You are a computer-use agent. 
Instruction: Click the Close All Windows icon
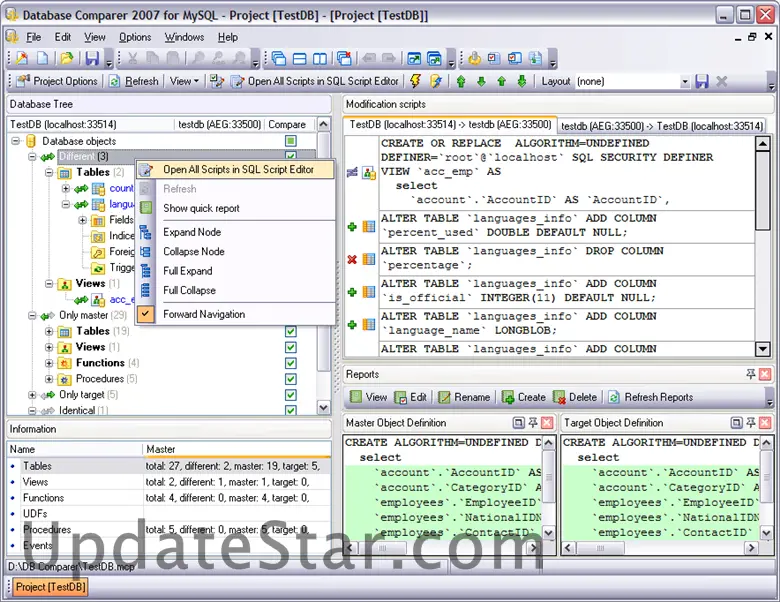tap(344, 59)
